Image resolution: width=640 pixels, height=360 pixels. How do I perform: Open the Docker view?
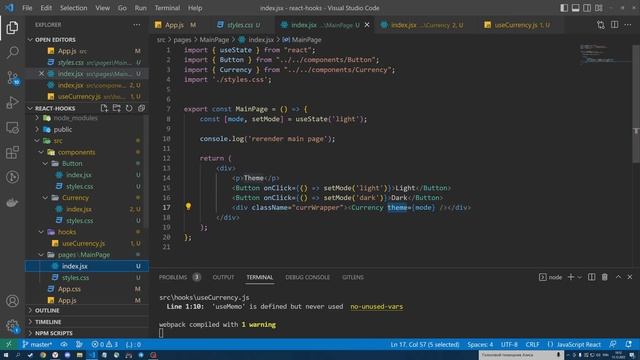click(x=12, y=202)
